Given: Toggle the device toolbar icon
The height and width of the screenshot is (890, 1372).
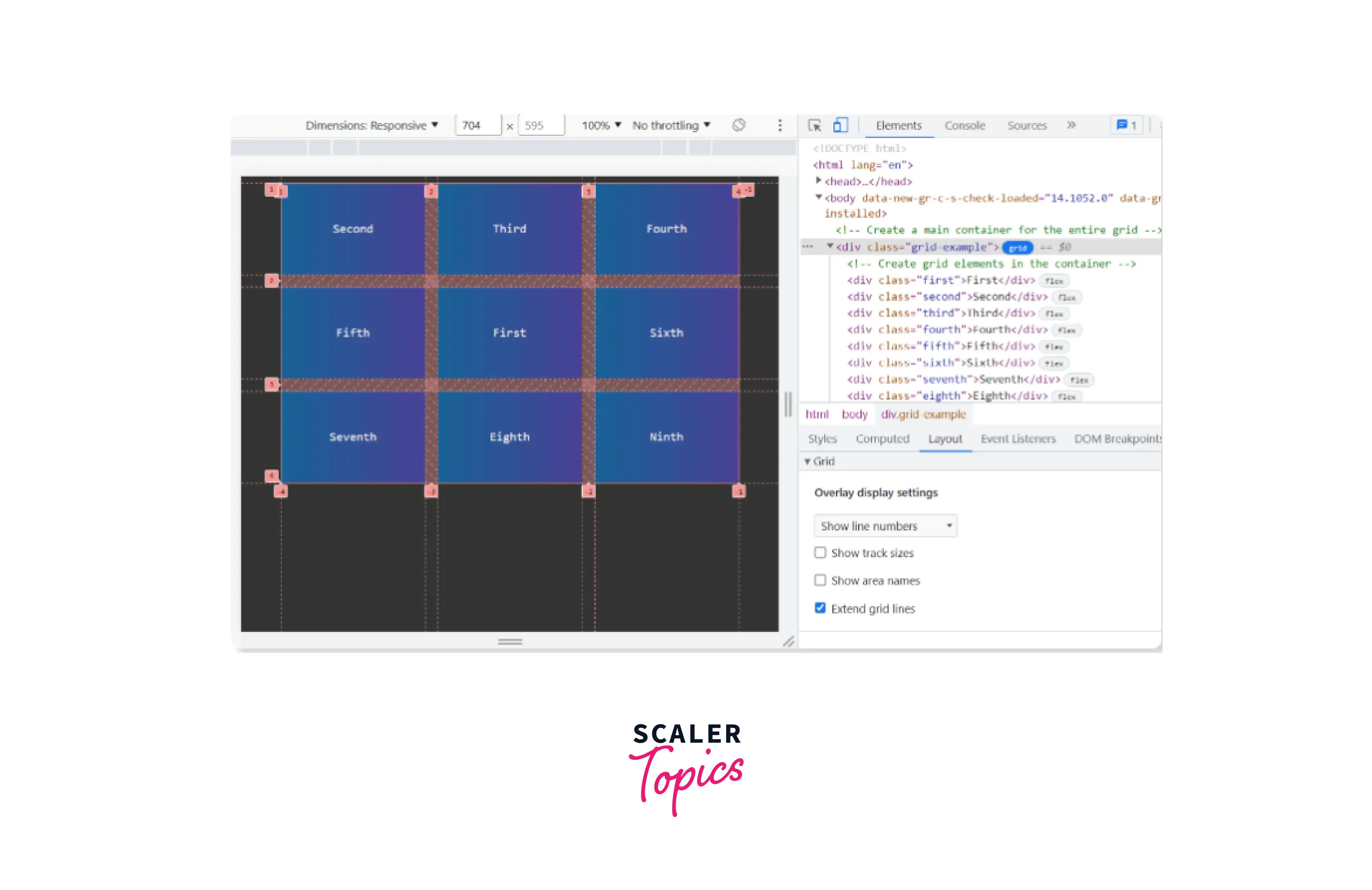Looking at the screenshot, I should point(840,126).
